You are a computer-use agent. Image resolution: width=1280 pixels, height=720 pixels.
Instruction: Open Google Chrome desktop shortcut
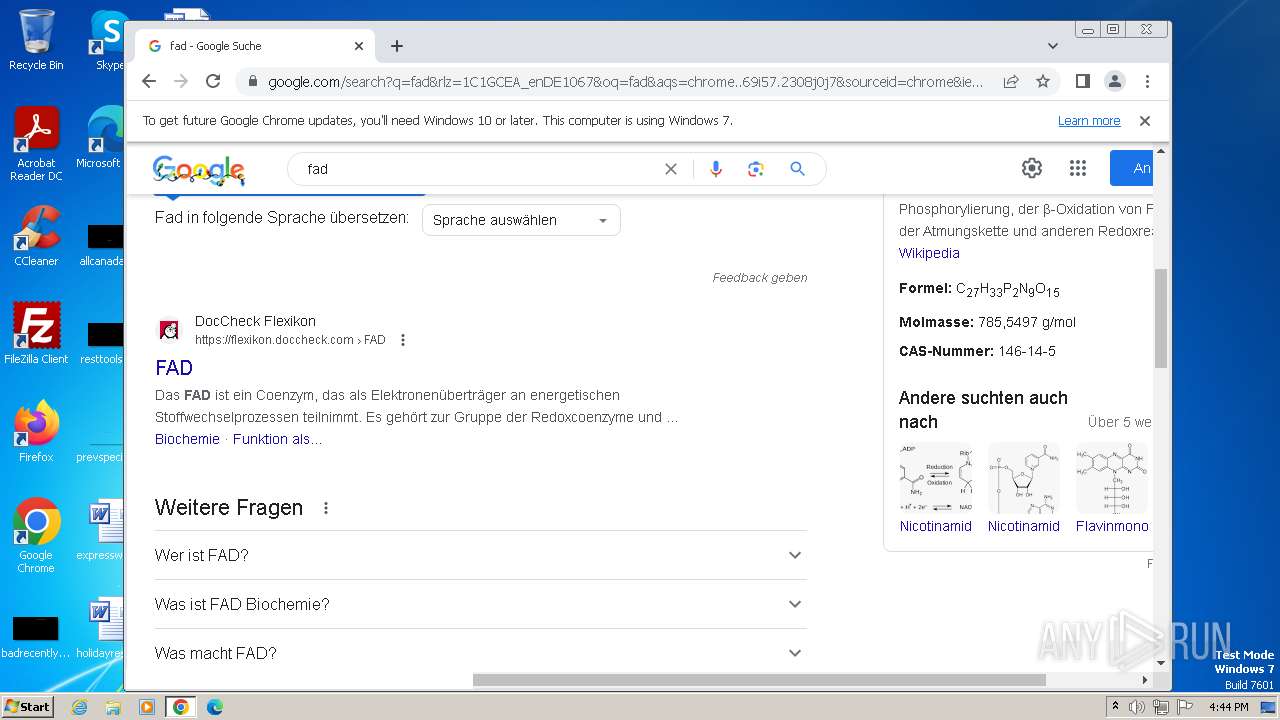coord(36,536)
